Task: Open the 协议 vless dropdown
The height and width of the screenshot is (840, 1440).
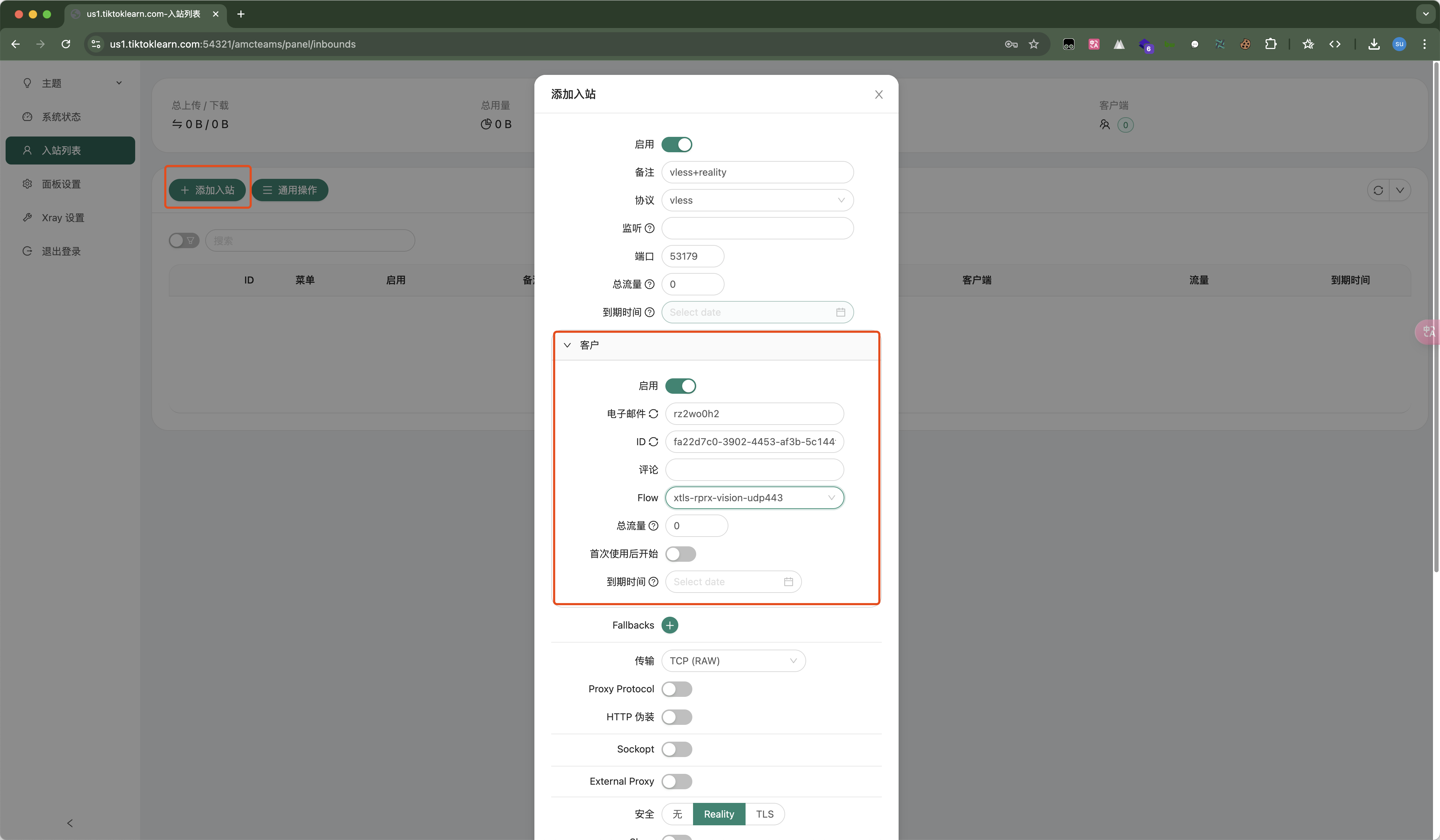Action: 756,201
